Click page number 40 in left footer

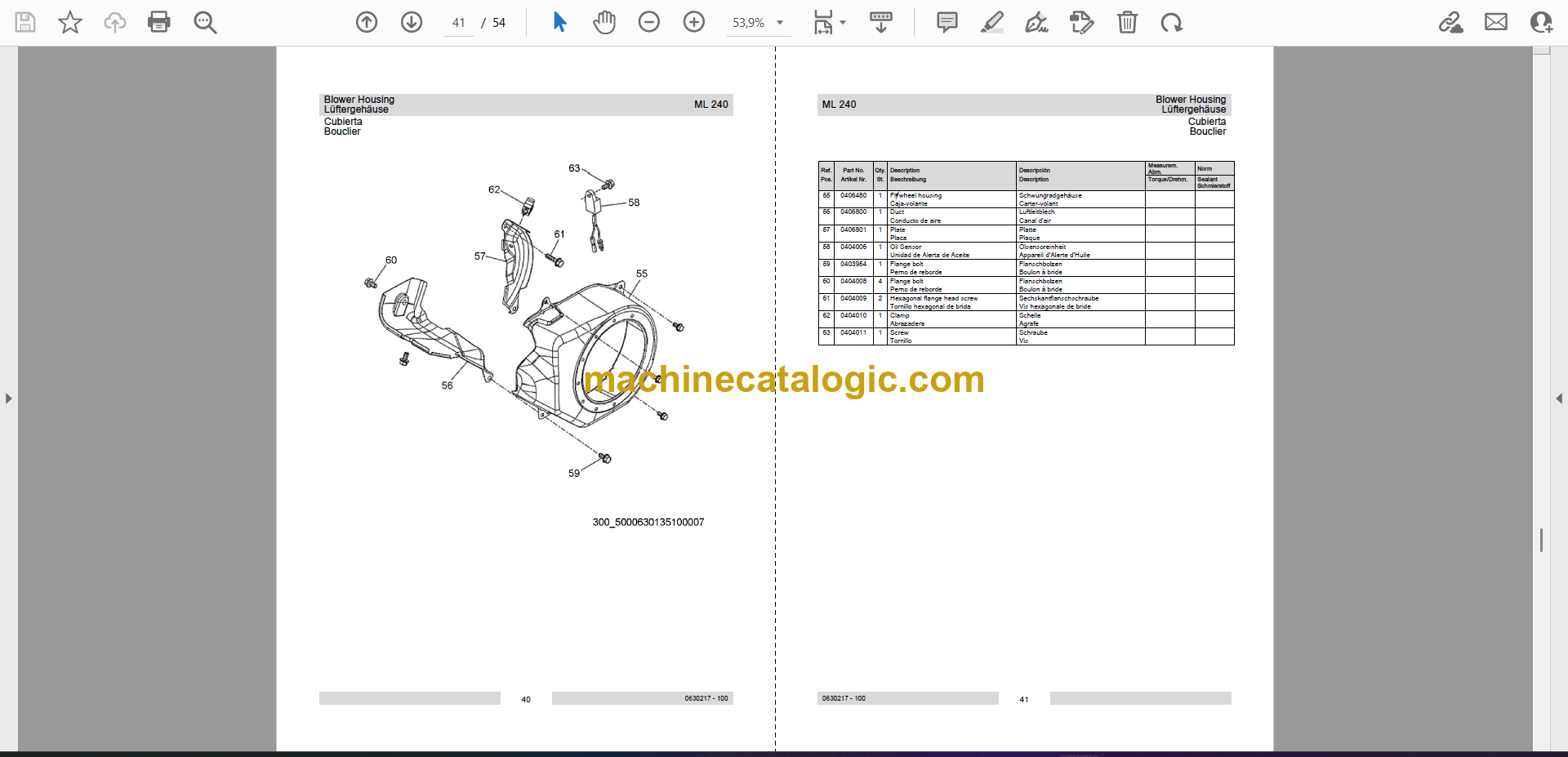tap(526, 700)
